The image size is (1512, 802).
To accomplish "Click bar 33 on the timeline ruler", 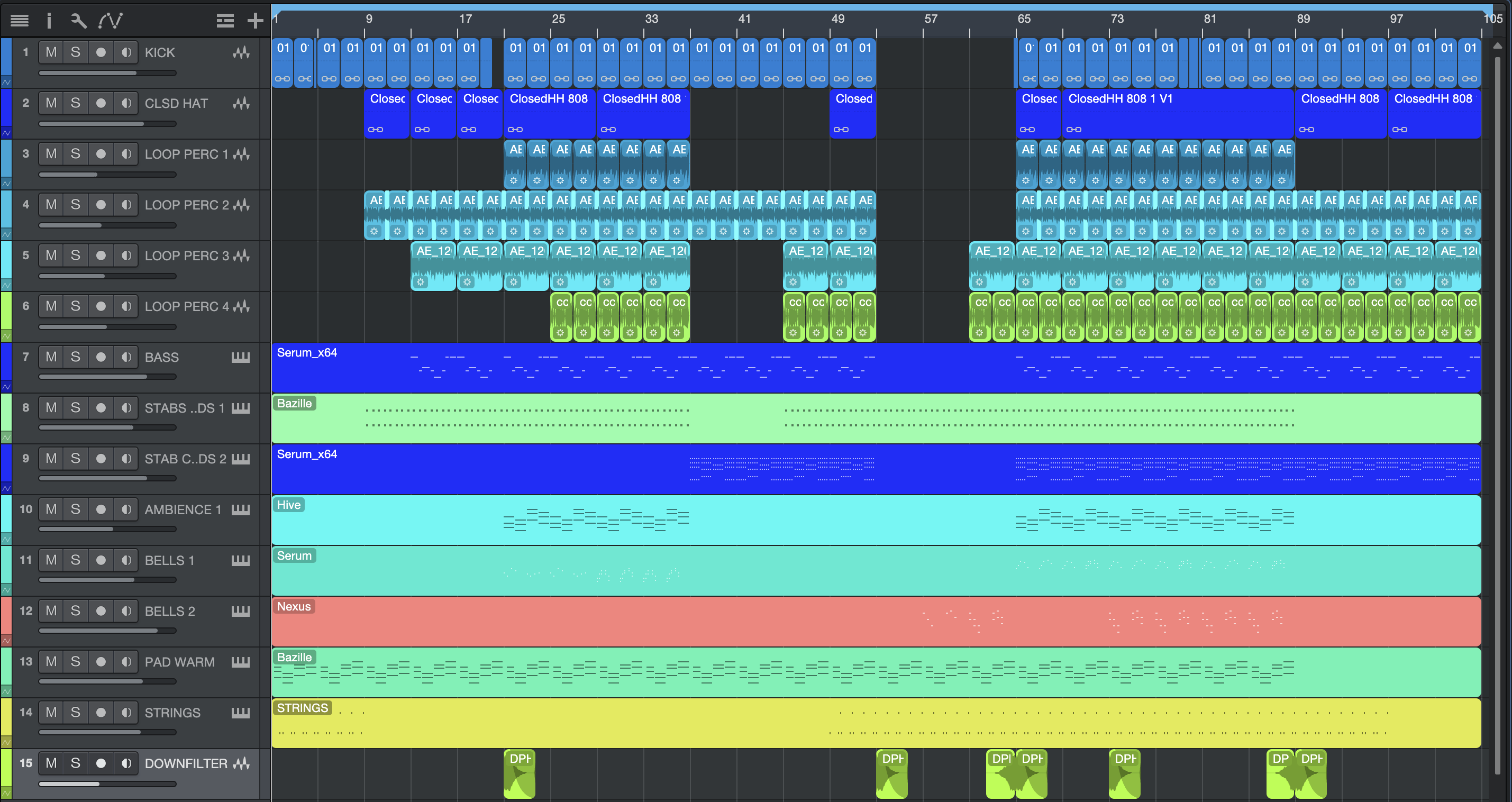I will tap(652, 19).
